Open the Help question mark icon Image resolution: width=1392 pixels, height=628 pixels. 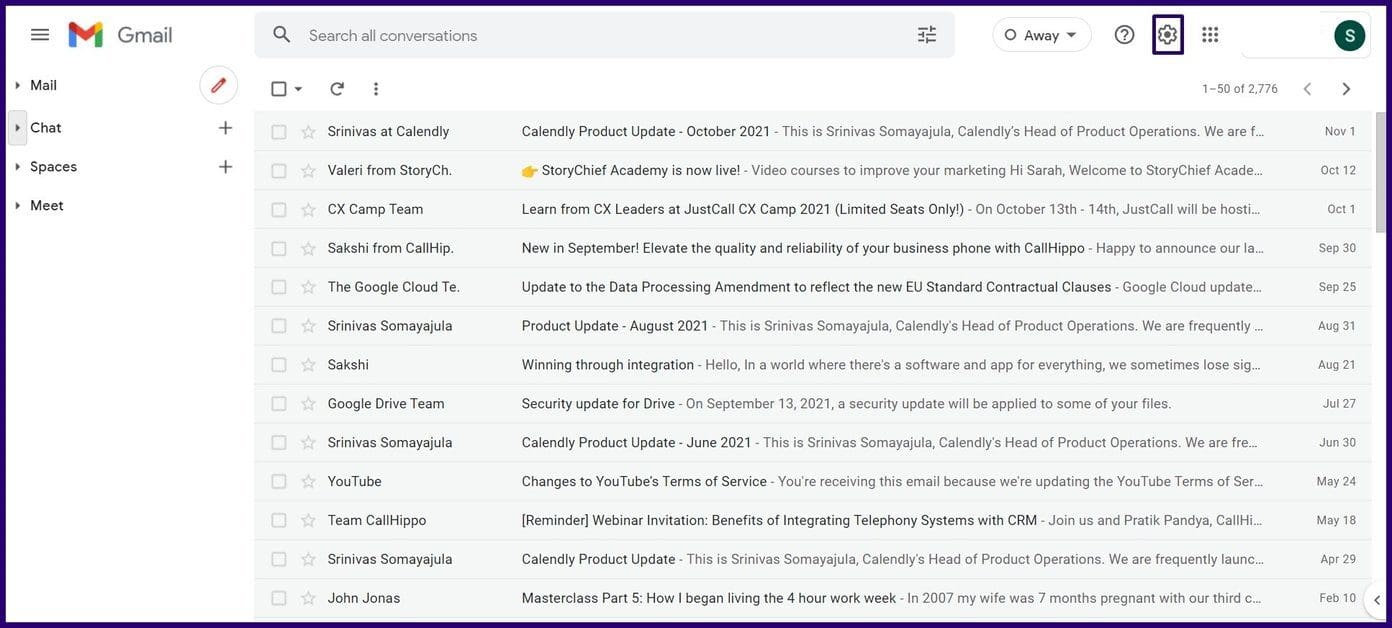tap(1125, 35)
